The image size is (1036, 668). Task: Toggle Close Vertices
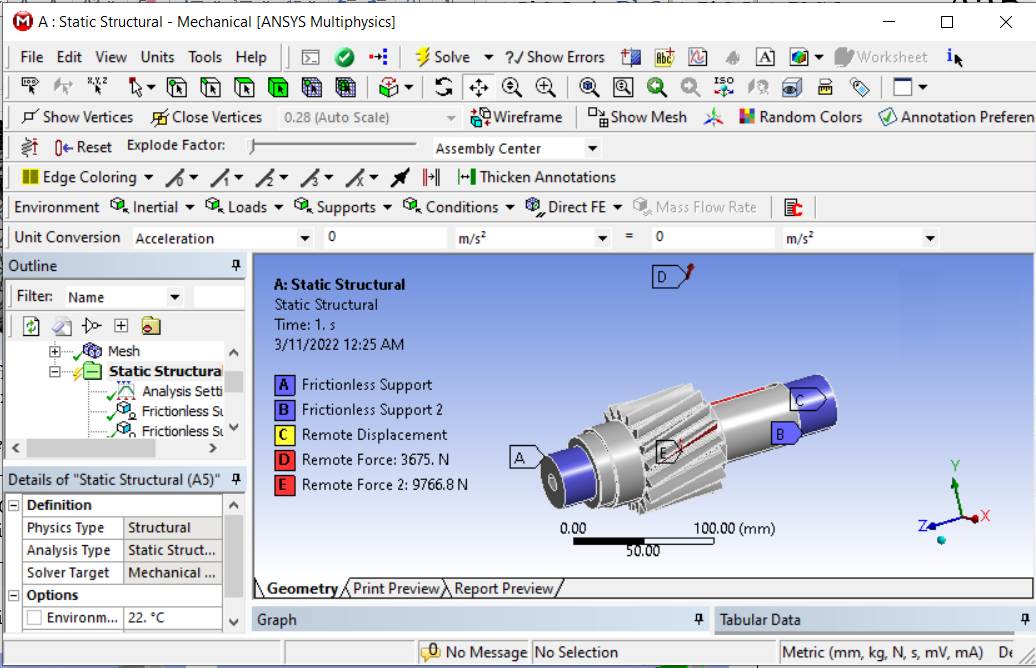(207, 118)
